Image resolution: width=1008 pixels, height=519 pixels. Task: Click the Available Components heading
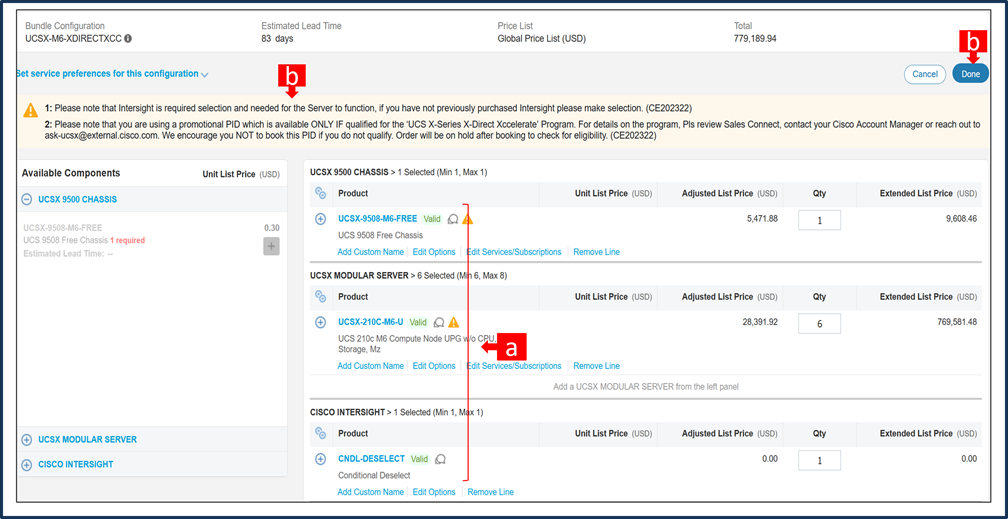[71, 174]
